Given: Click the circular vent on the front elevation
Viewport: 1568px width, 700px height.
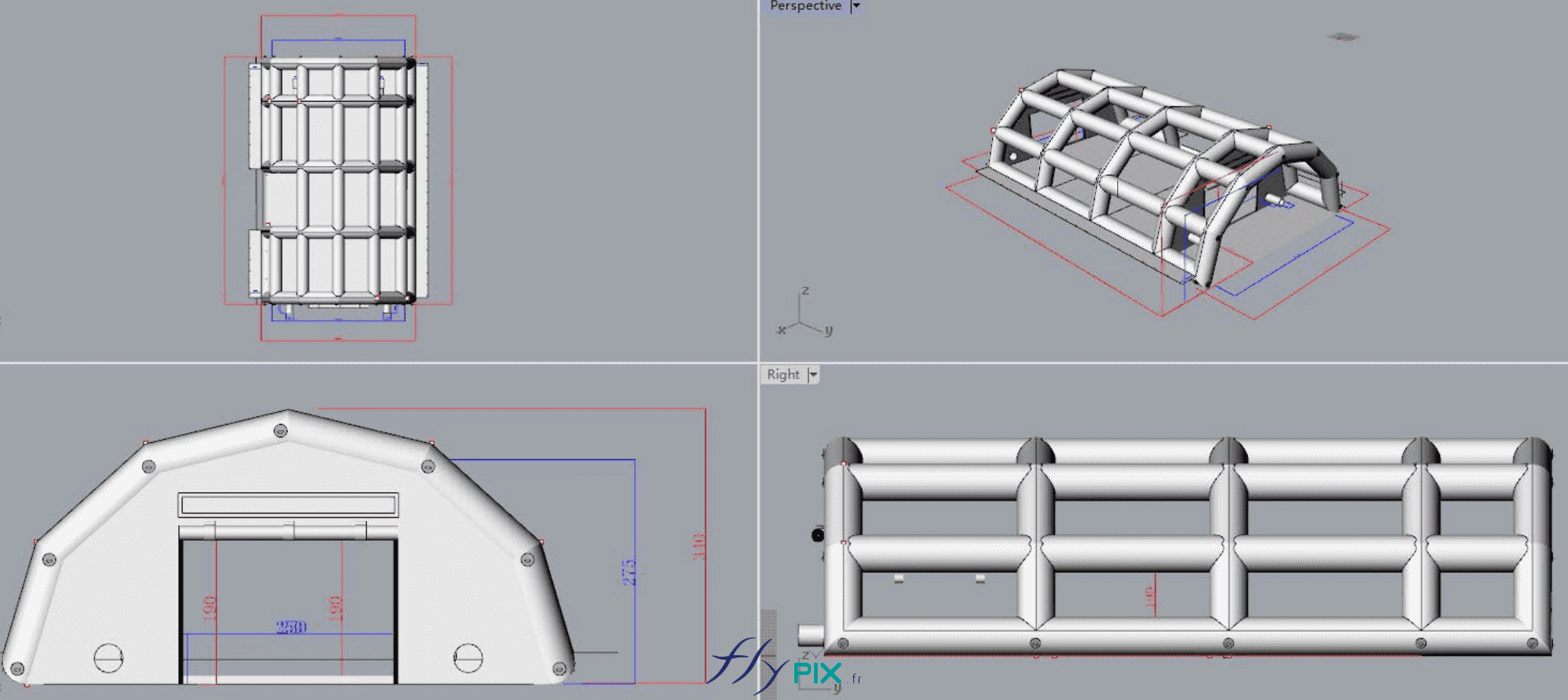Looking at the screenshot, I should 108,657.
